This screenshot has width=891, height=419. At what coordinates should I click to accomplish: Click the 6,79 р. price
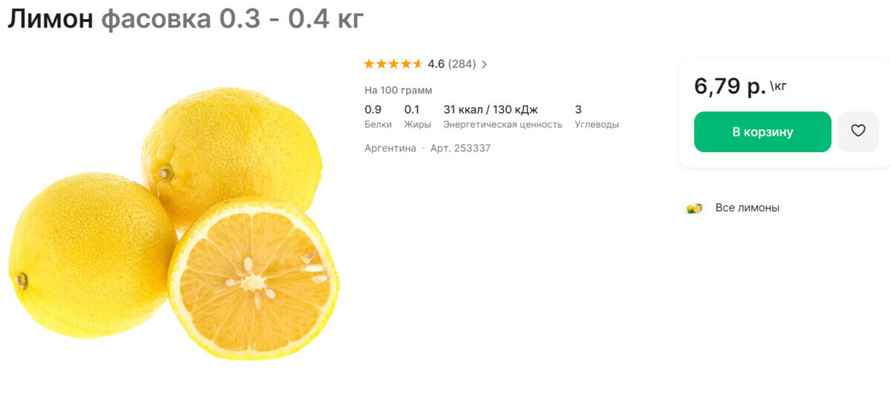pyautogui.click(x=730, y=86)
